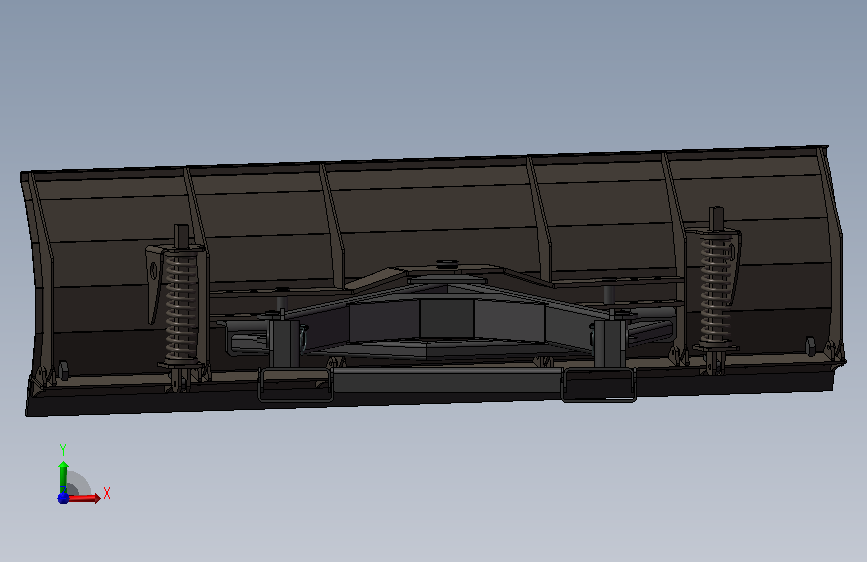Select the right rectangular loop guard at bottom

tap(599, 384)
